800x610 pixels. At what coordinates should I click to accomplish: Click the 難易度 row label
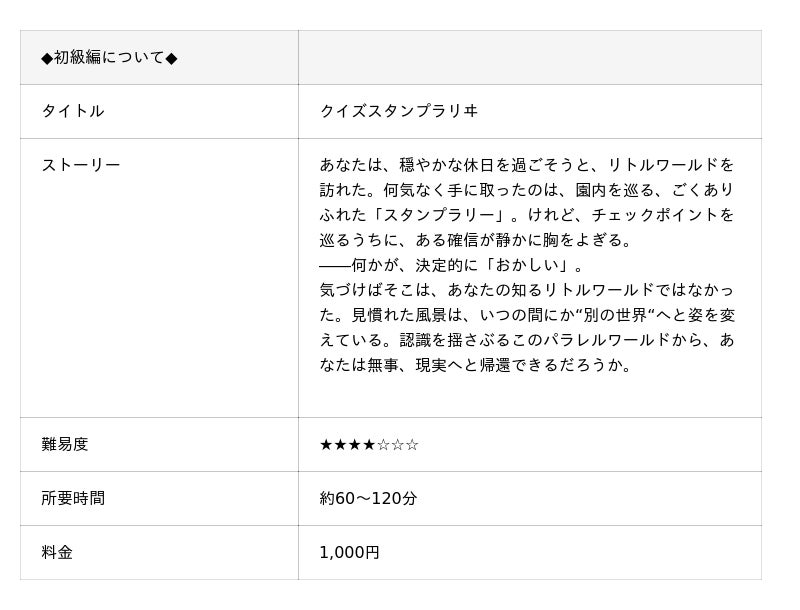point(65,444)
